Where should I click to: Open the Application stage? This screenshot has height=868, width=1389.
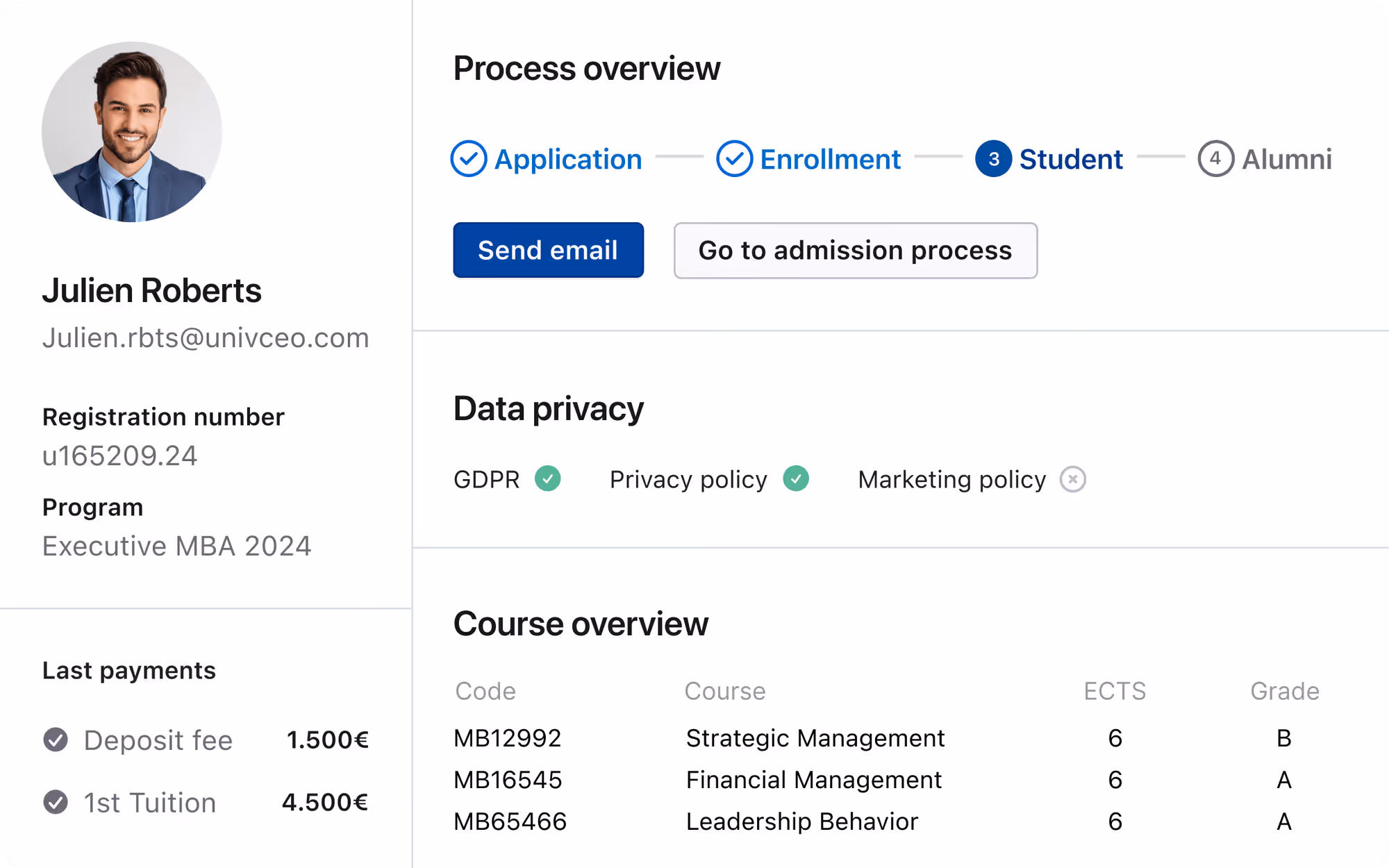pyautogui.click(x=567, y=159)
